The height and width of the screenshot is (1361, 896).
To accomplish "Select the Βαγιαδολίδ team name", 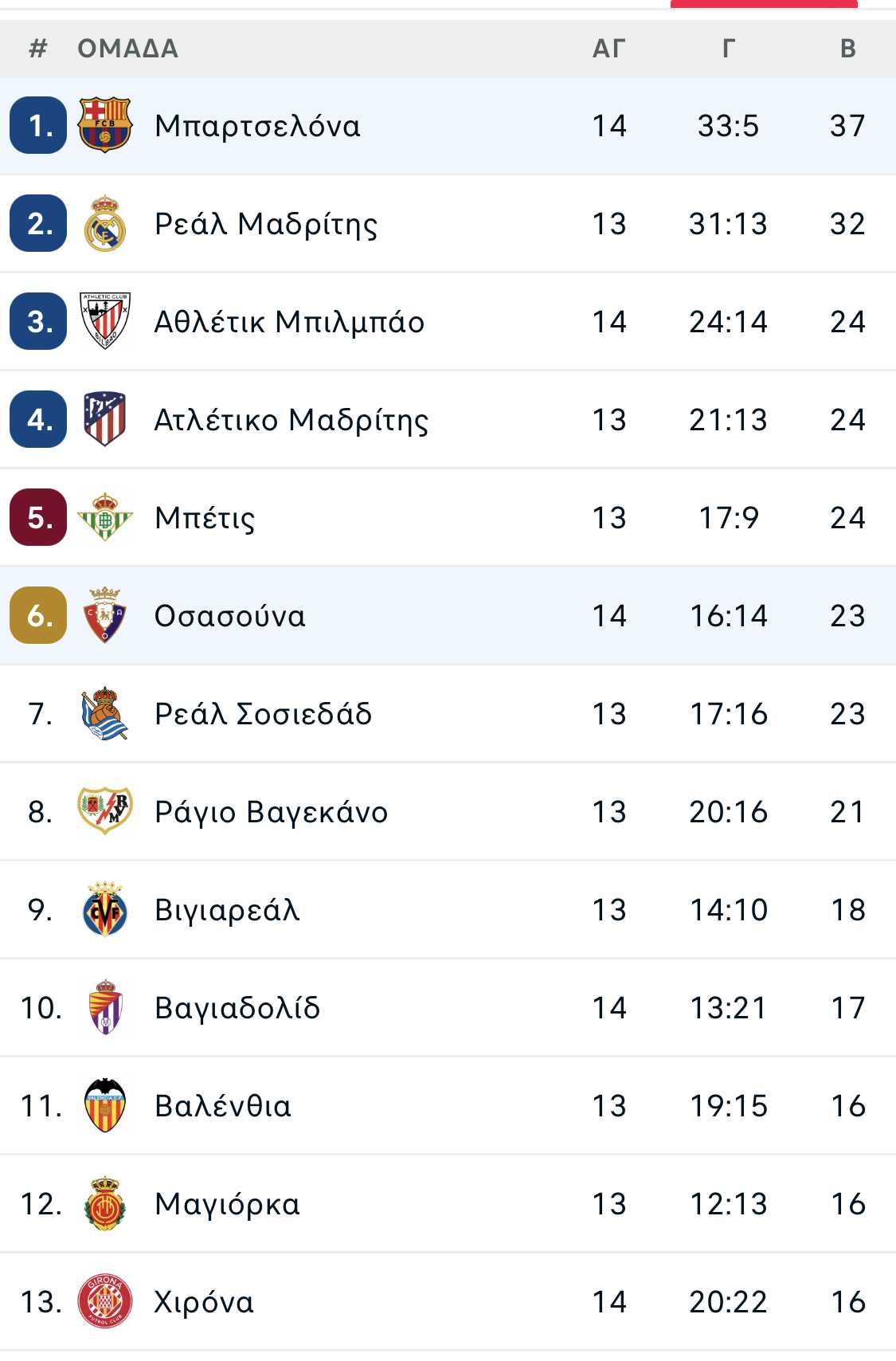I will 237,1008.
